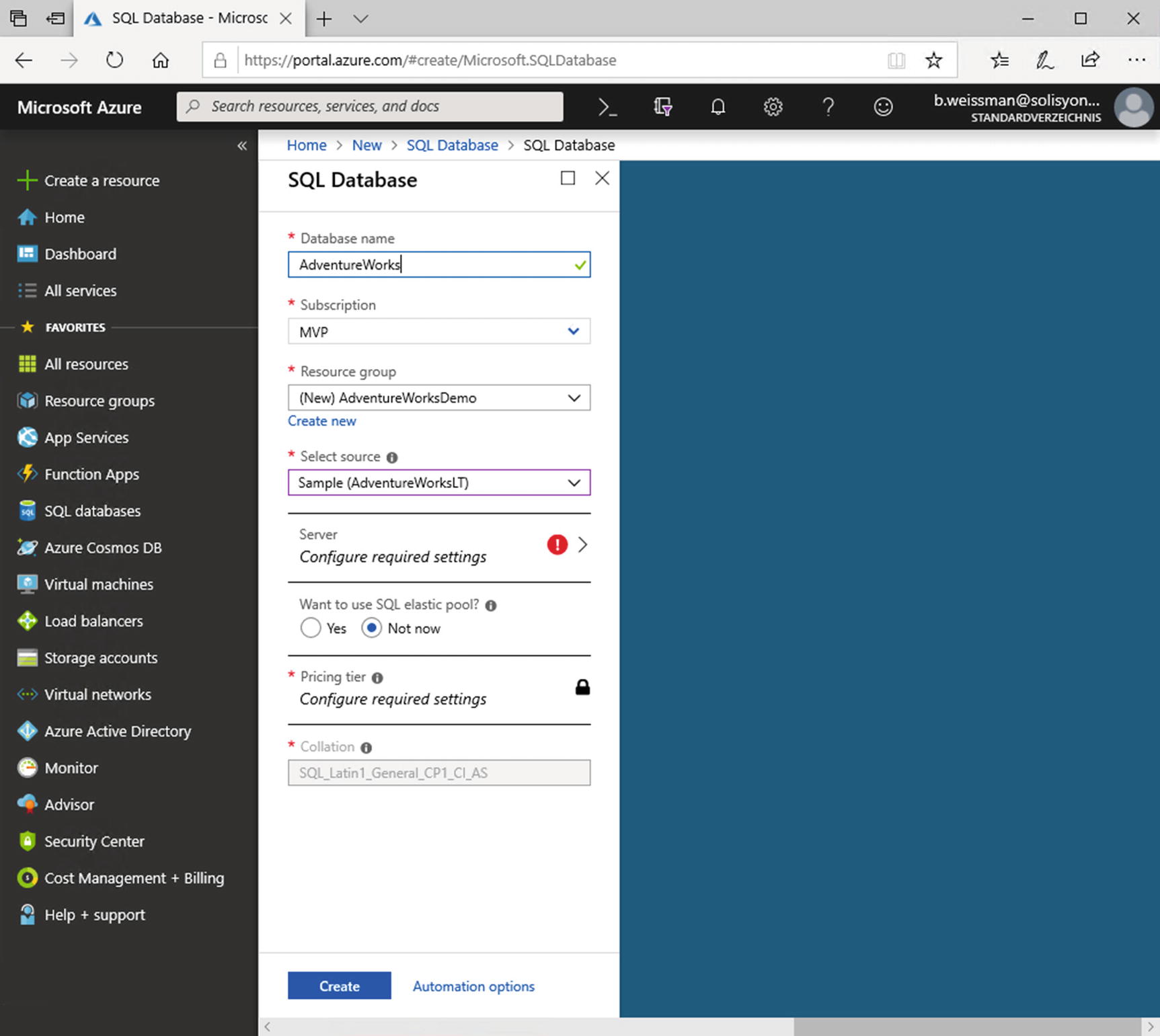Open directory and subscription filter icon
Viewport: 1160px width, 1036px height.
[x=663, y=107]
